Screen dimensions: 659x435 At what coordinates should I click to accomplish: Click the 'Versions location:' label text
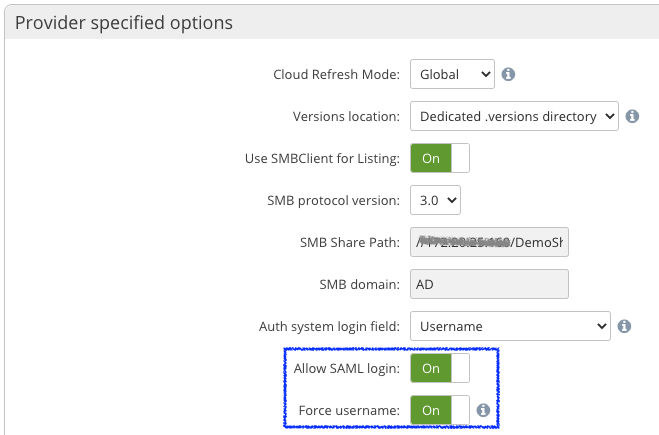[x=346, y=116]
